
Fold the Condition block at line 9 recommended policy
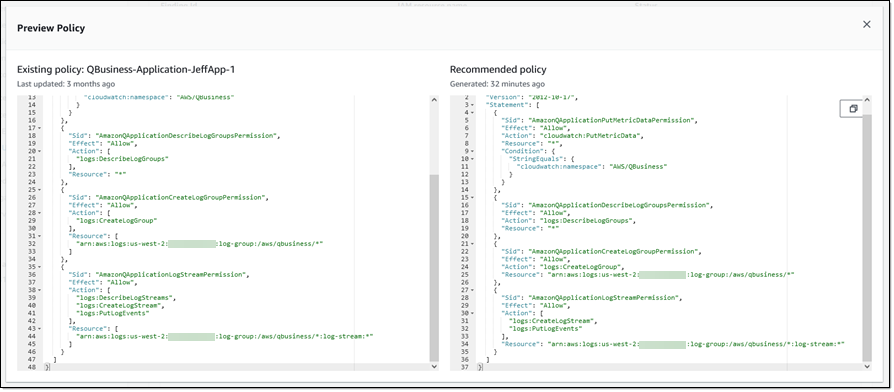[x=473, y=151]
